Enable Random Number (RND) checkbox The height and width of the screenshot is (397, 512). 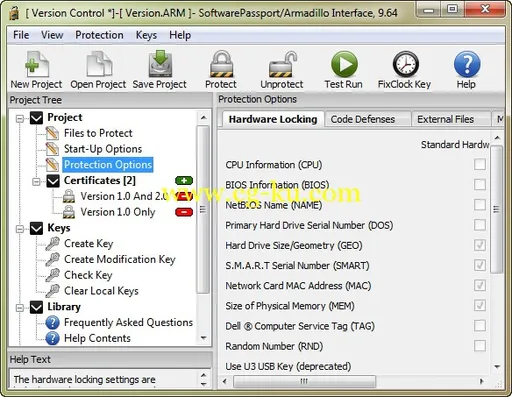pos(480,346)
